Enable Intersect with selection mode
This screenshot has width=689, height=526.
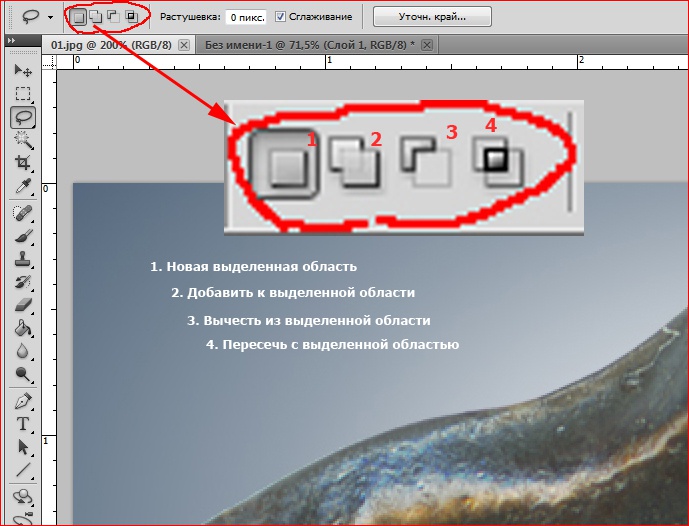coord(130,17)
